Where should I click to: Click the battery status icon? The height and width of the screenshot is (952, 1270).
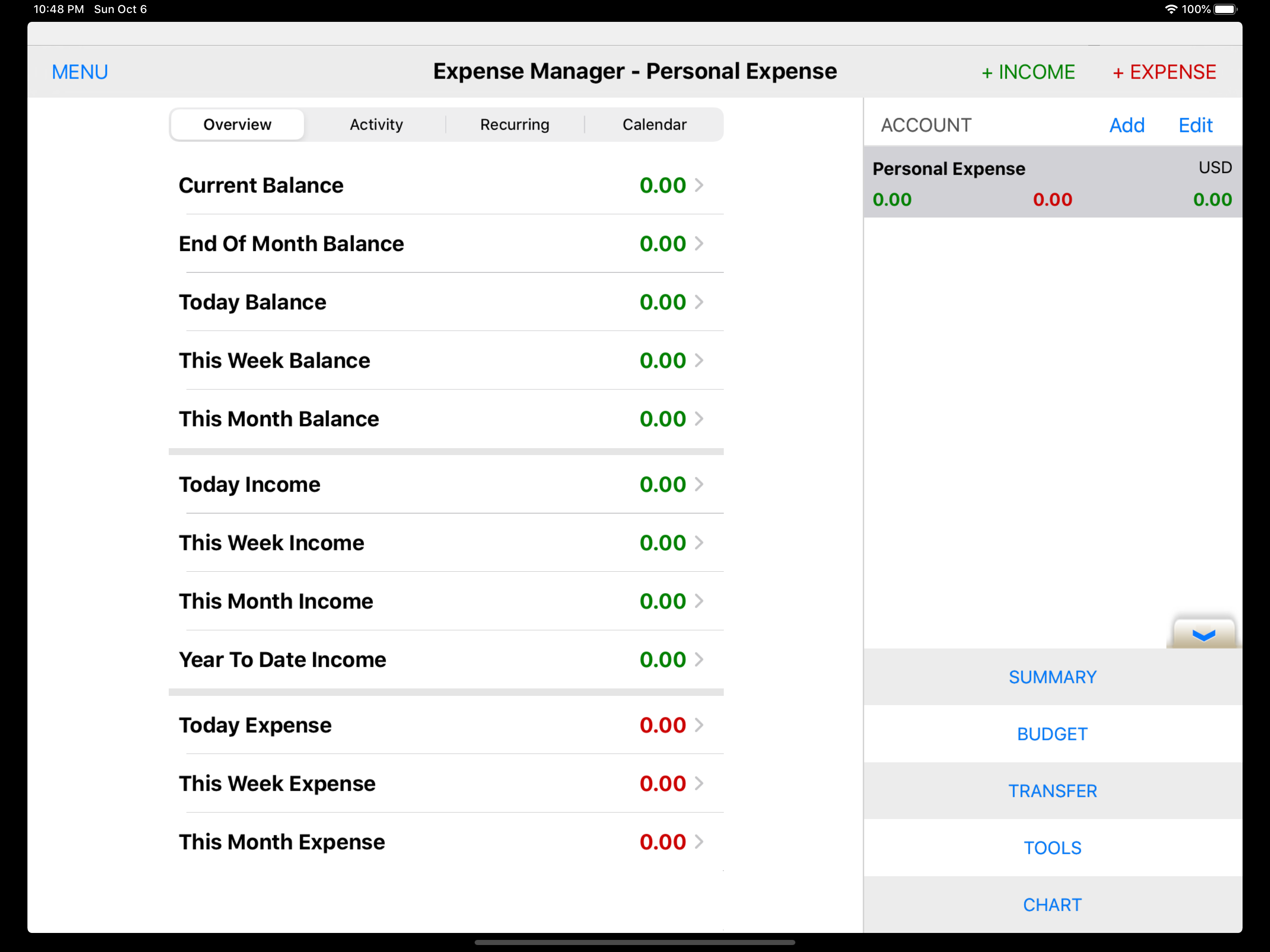coord(1225,9)
